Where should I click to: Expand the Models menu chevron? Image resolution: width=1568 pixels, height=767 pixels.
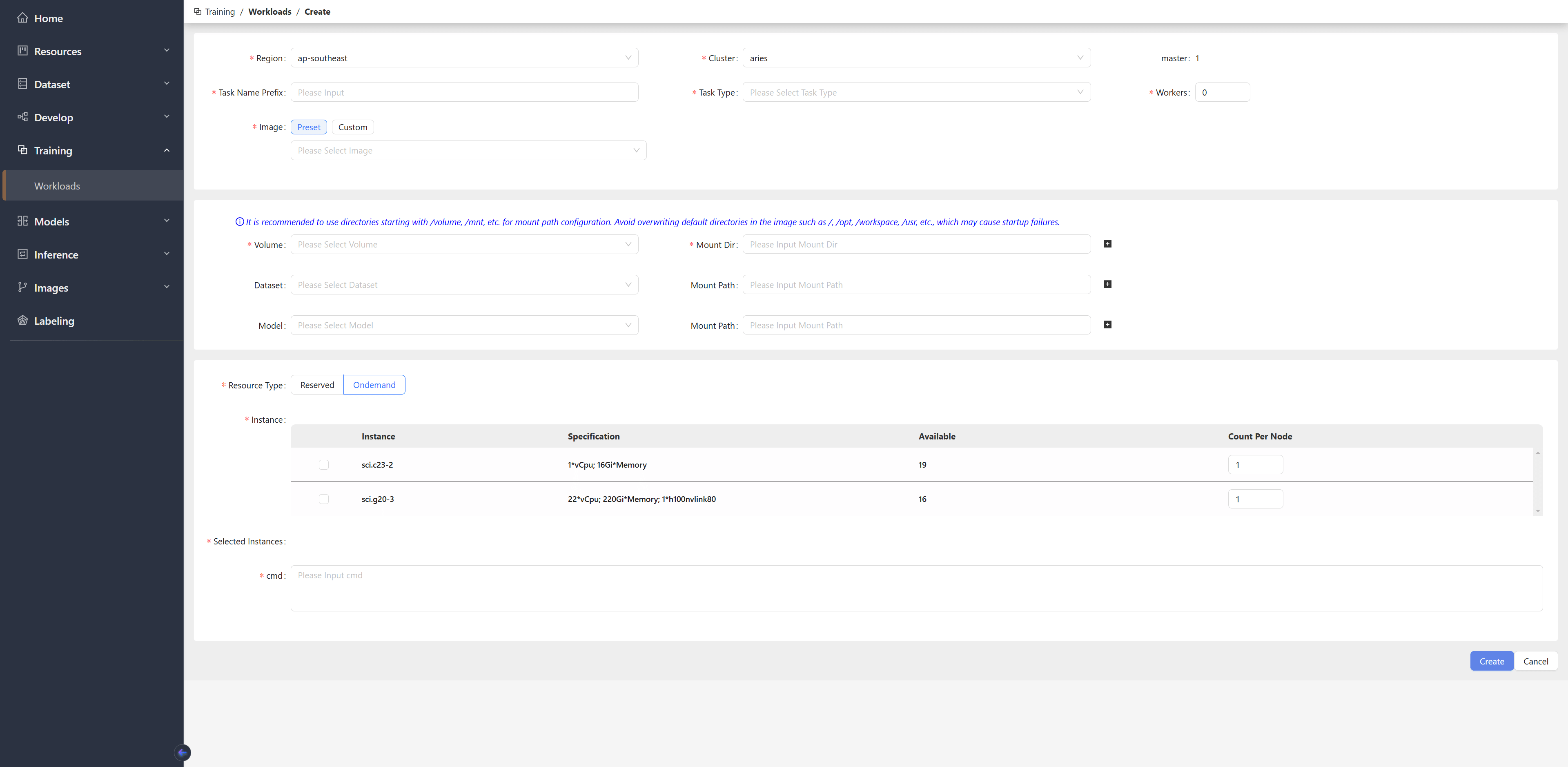point(167,221)
